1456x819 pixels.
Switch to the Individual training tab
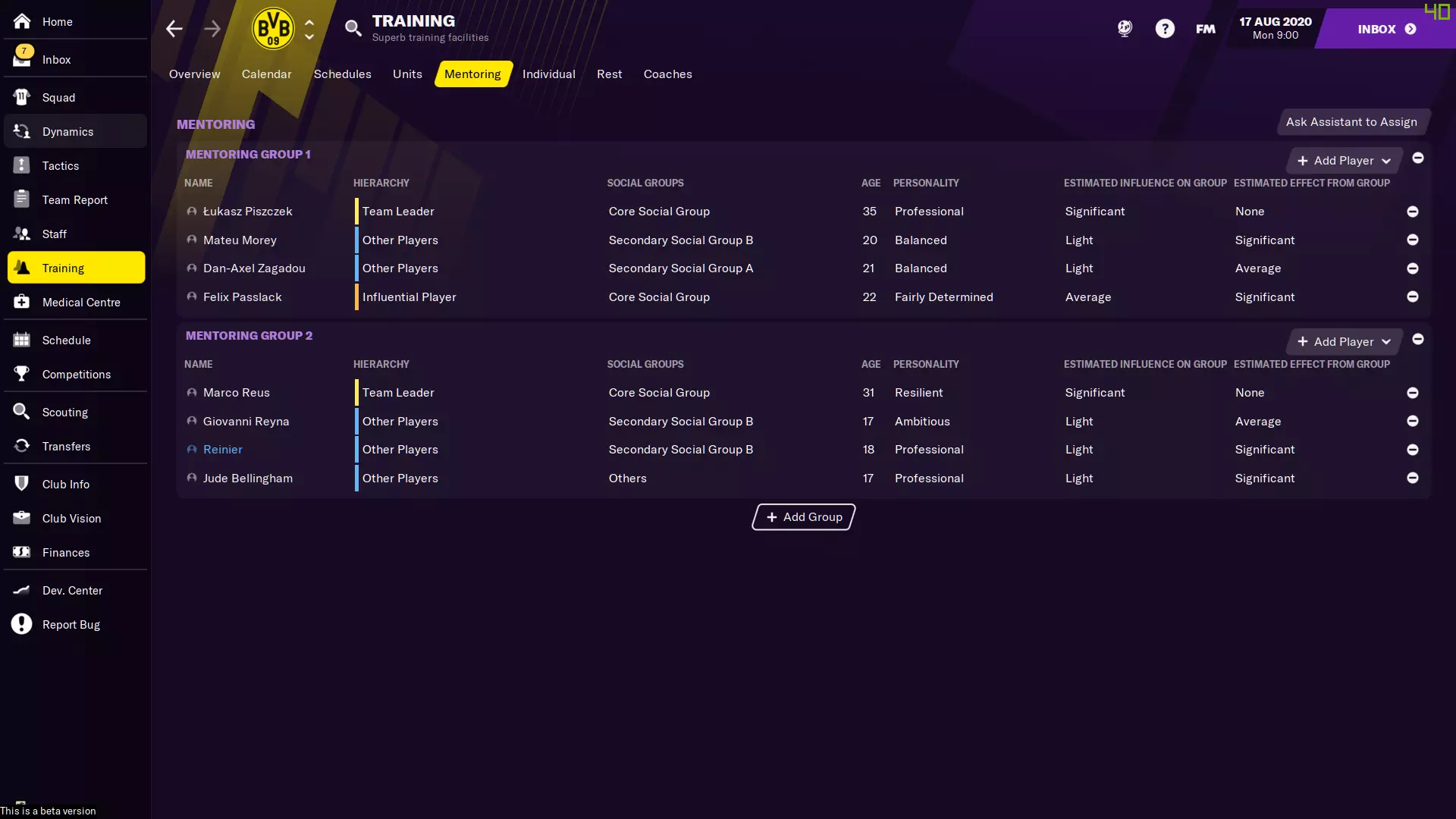548,74
